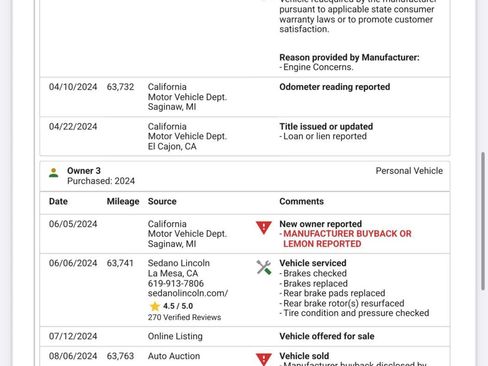Click red warning icon beside New owner reported
This screenshot has height=366, width=488.
click(x=264, y=228)
